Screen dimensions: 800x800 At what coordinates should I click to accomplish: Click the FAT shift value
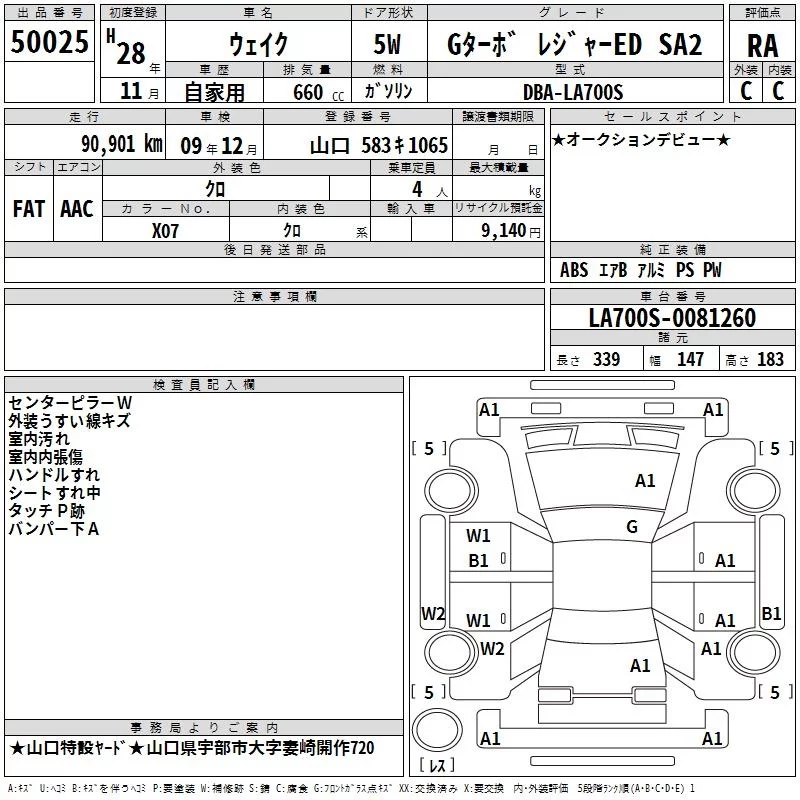pyautogui.click(x=29, y=209)
